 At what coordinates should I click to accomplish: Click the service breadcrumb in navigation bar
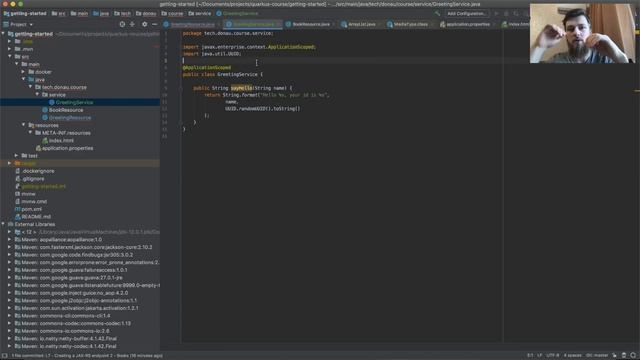(x=200, y=13)
